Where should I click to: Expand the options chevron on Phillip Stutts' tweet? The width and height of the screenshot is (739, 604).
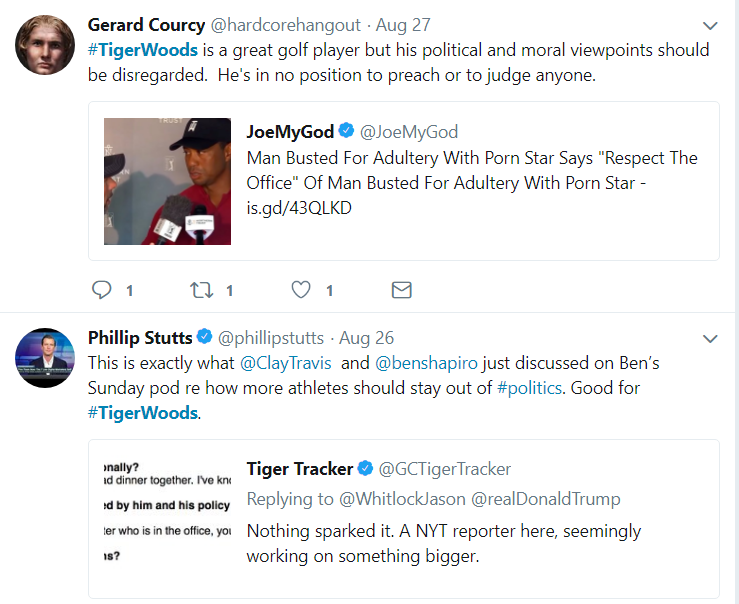pos(710,338)
